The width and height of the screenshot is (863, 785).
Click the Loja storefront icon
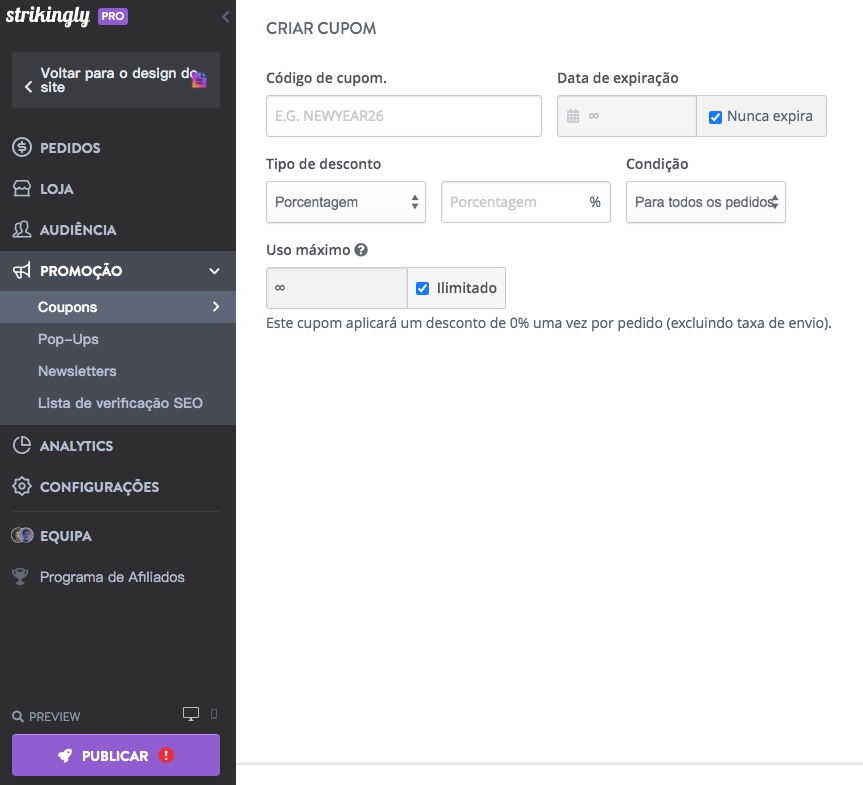click(22, 189)
